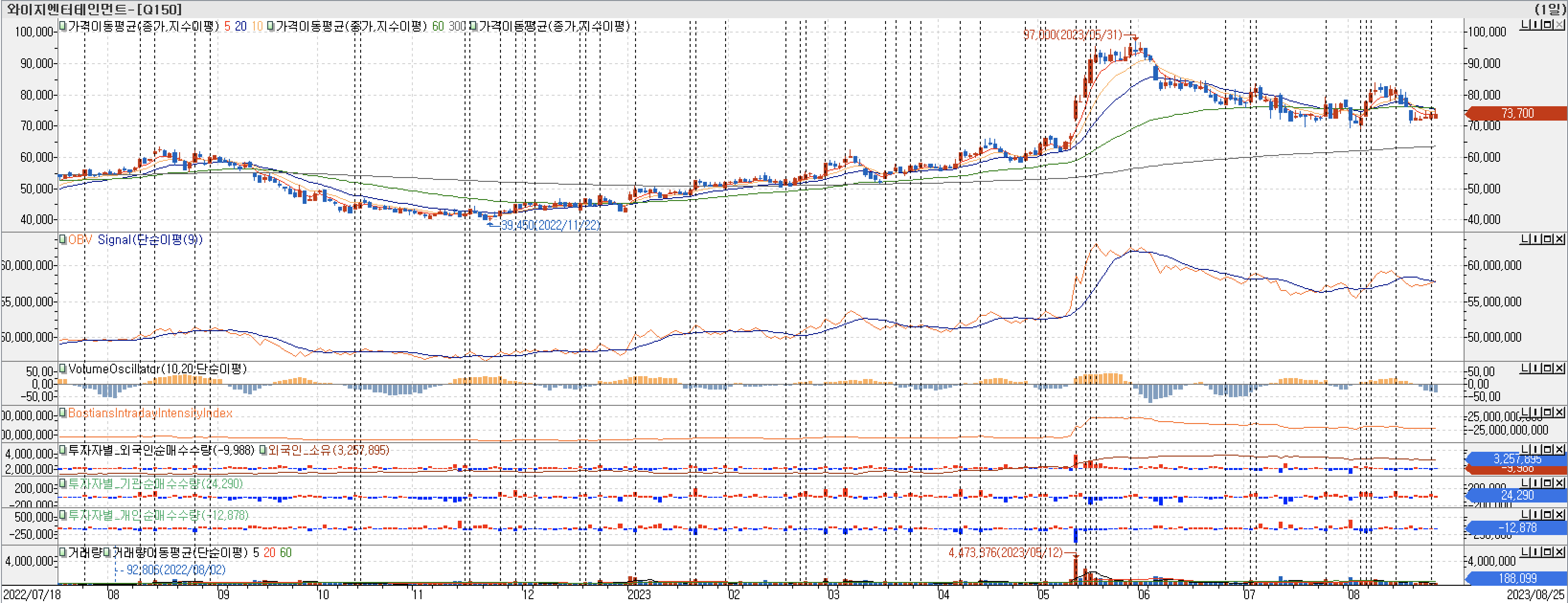Toggle the first 가격이동평균 5 20 10 checkbox
The width and height of the screenshot is (1568, 603).
pyautogui.click(x=63, y=26)
